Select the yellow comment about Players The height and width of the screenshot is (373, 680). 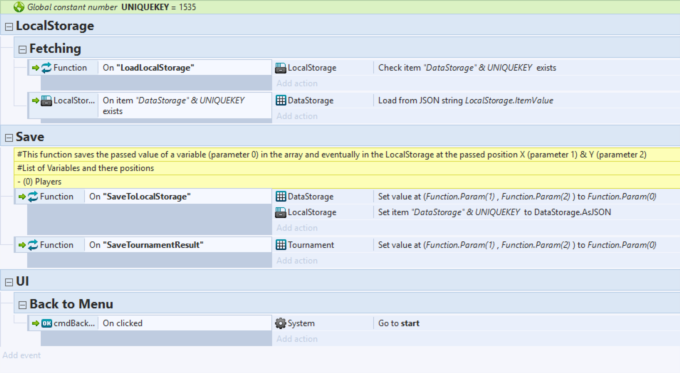pyautogui.click(x=347, y=182)
